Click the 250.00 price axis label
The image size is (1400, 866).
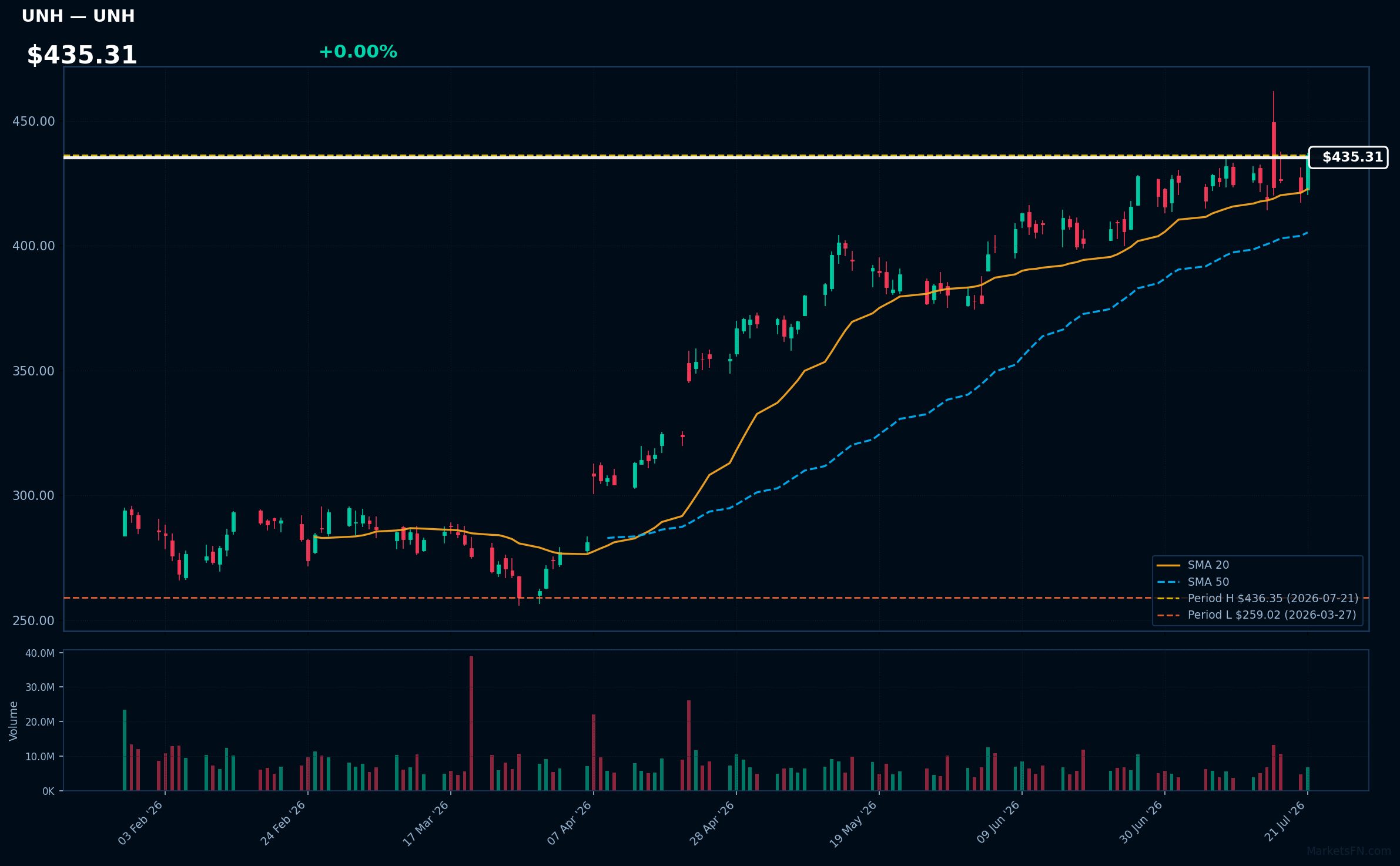tap(34, 621)
